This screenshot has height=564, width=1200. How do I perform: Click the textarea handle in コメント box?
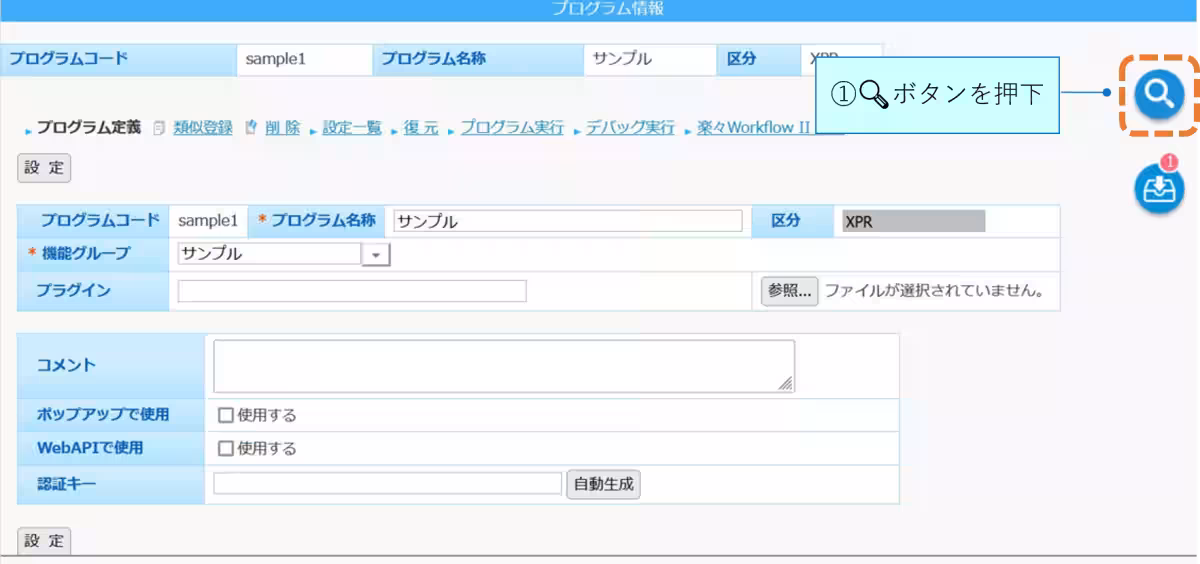tap(786, 383)
